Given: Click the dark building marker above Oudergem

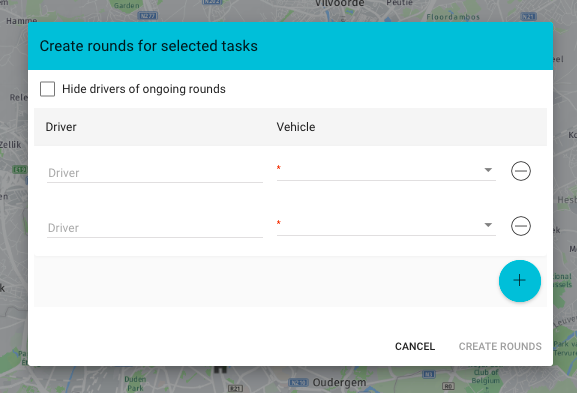Looking at the screenshot, I should [x=220, y=369].
